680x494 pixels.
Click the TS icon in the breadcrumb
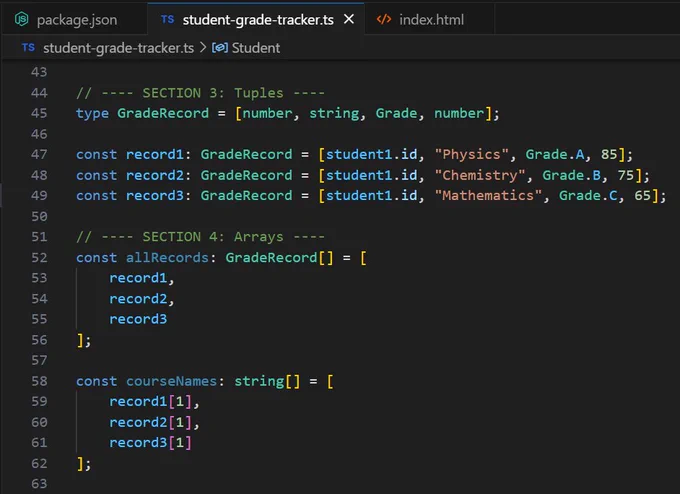pyautogui.click(x=28, y=47)
